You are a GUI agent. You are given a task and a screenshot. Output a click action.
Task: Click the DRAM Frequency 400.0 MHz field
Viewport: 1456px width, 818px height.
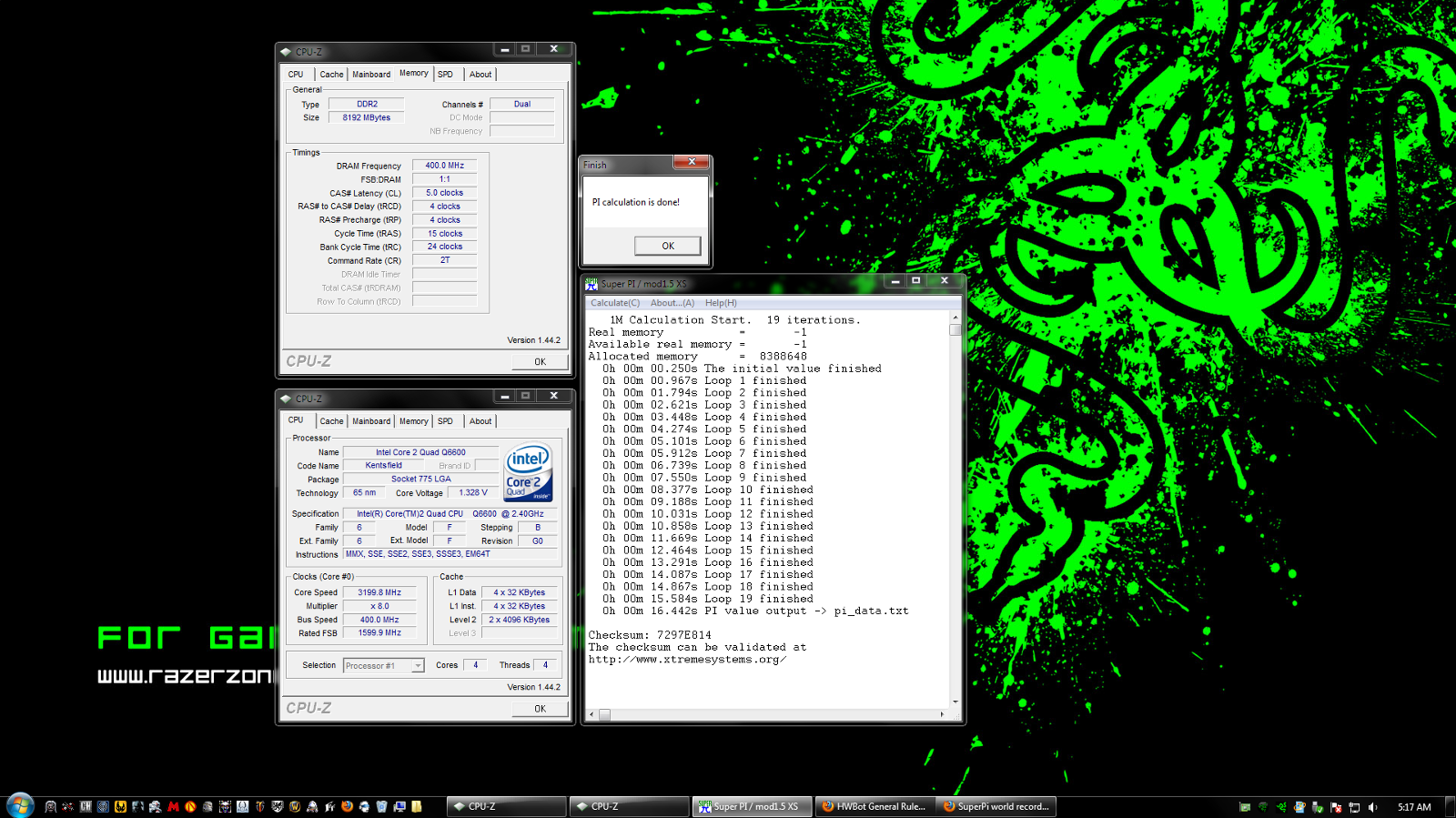(444, 166)
